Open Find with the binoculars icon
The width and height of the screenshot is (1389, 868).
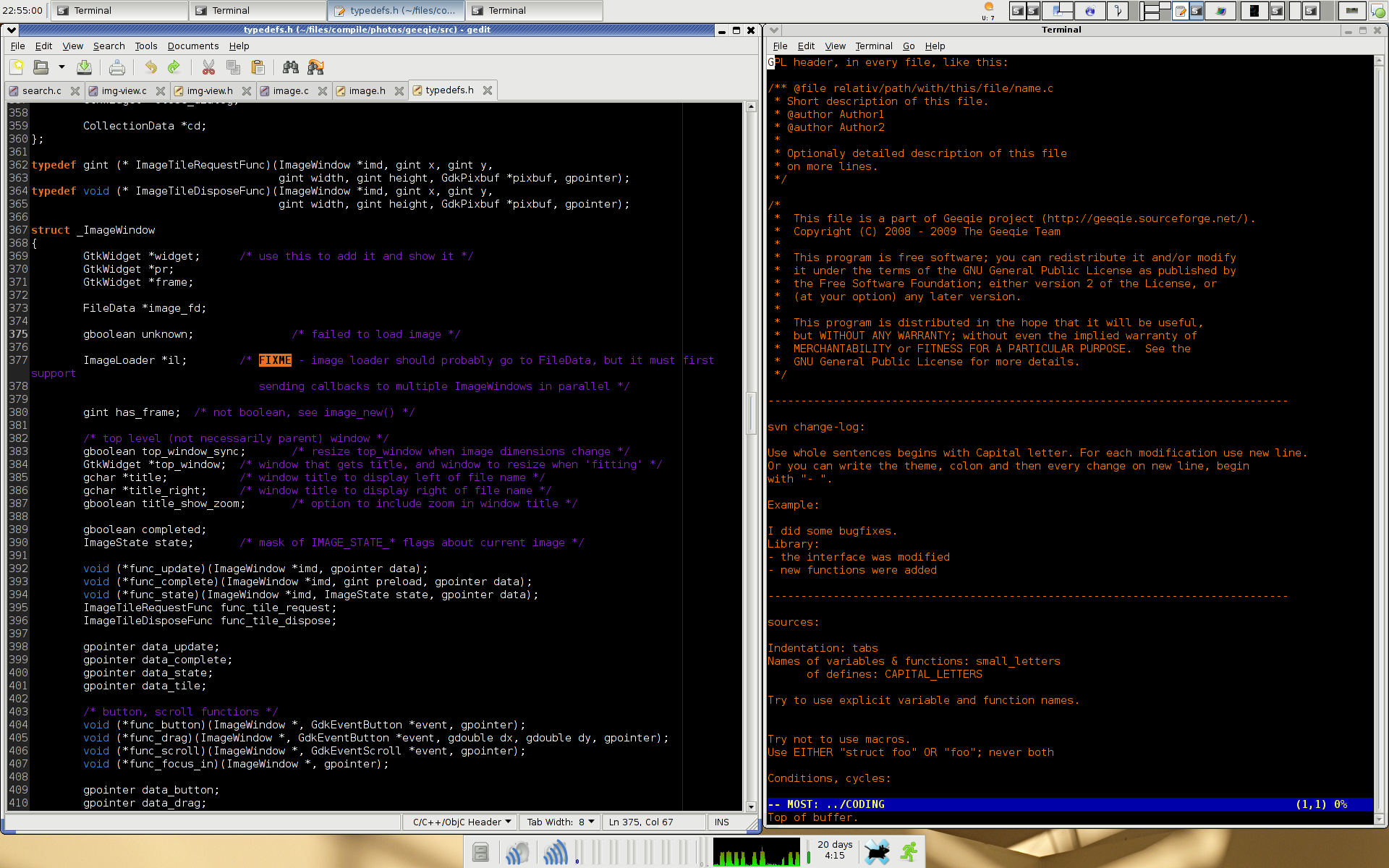click(291, 67)
